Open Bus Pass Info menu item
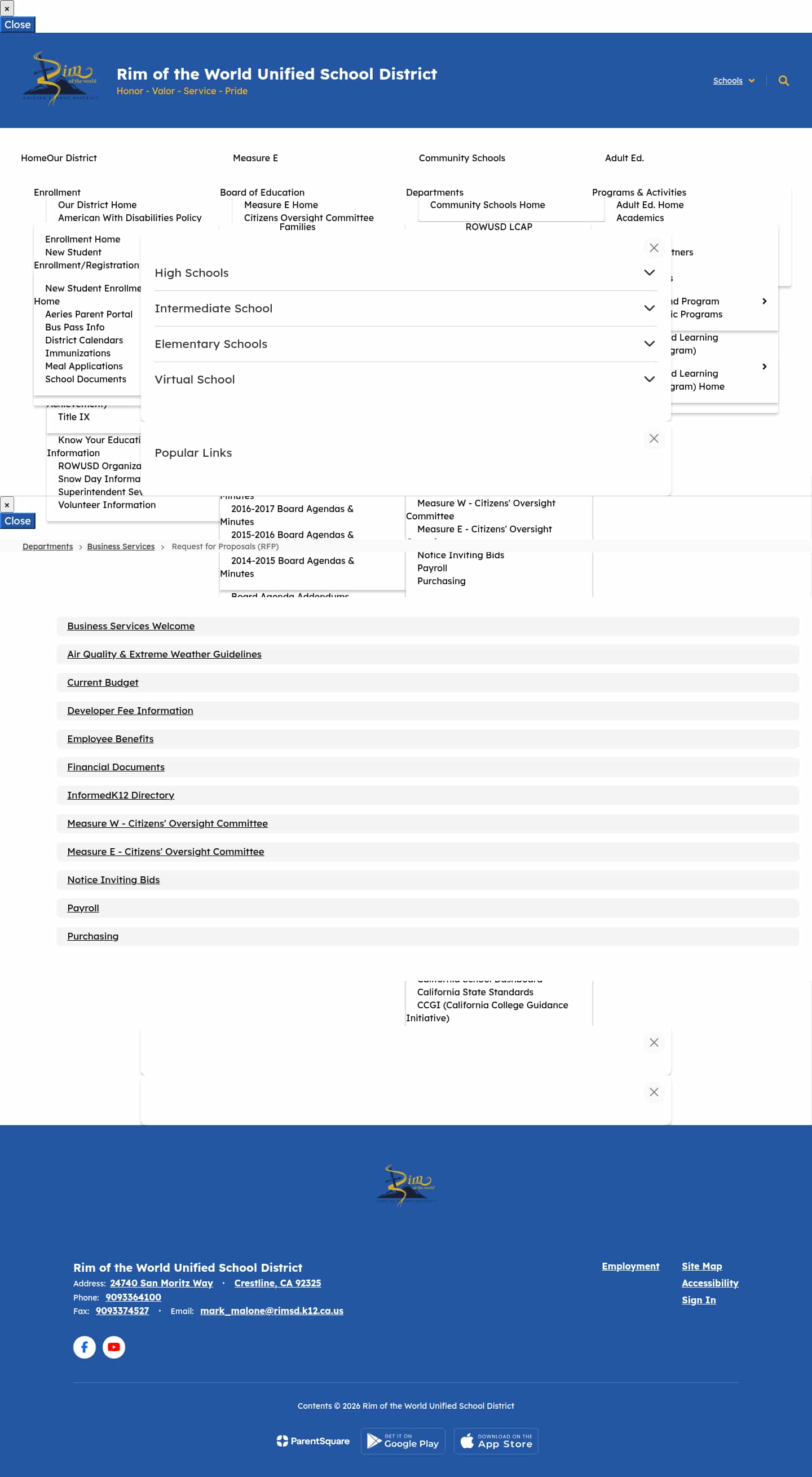 pos(75,328)
